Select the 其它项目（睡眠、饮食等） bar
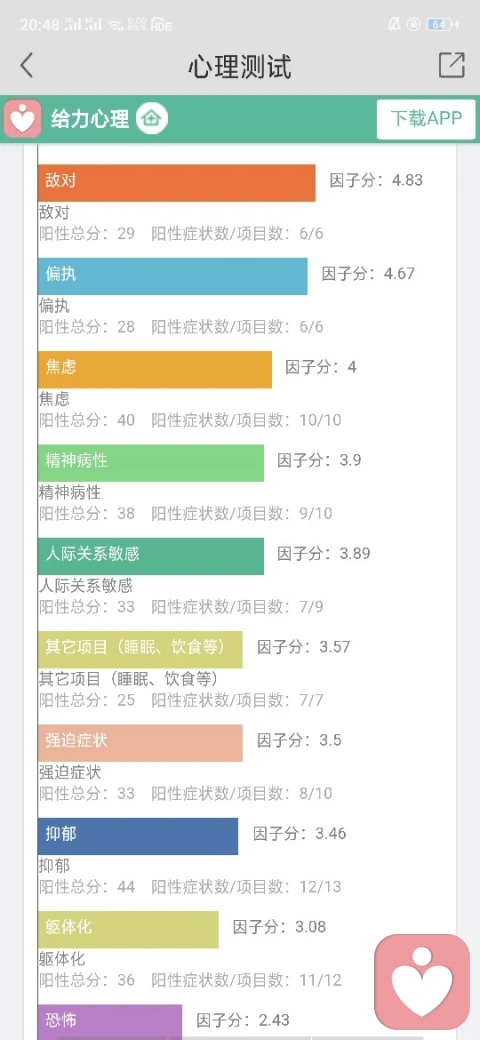The width and height of the screenshot is (480, 1040). click(x=140, y=649)
